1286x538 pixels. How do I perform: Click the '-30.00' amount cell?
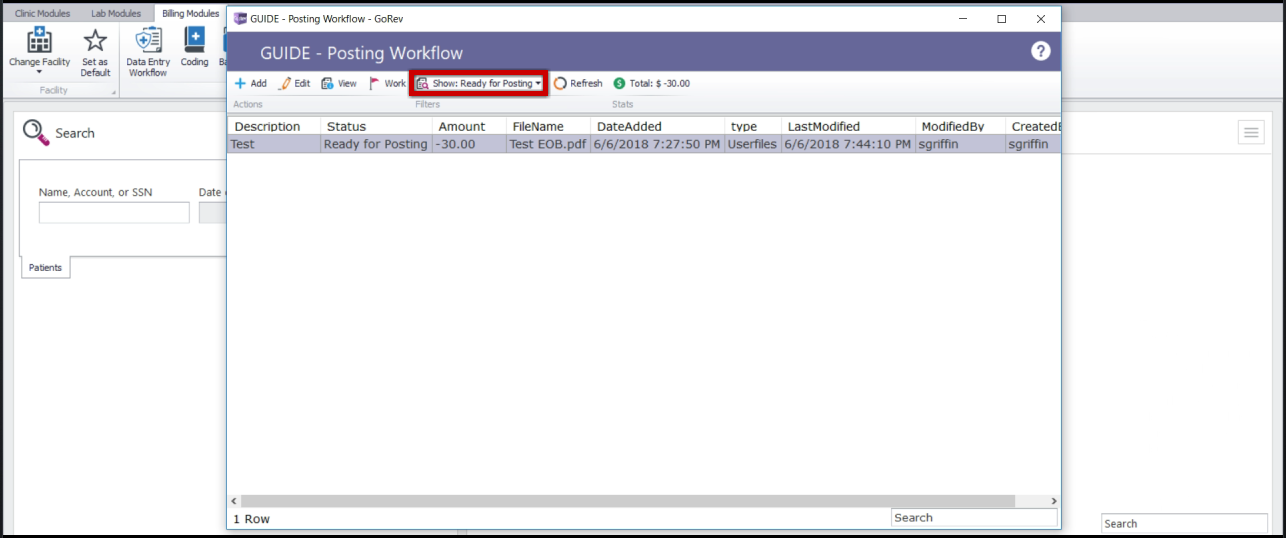point(469,144)
